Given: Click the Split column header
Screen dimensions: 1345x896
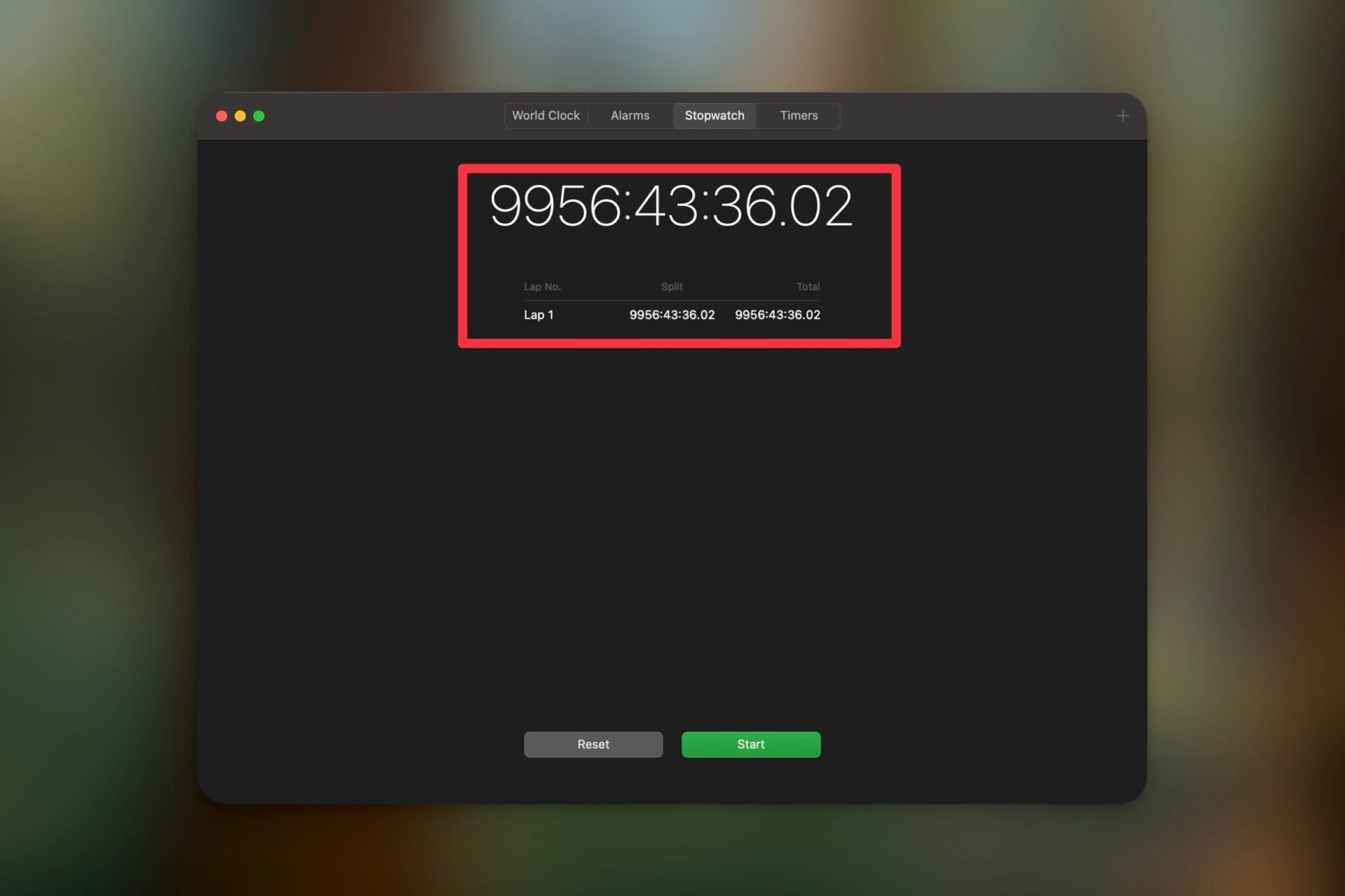Looking at the screenshot, I should coord(671,287).
